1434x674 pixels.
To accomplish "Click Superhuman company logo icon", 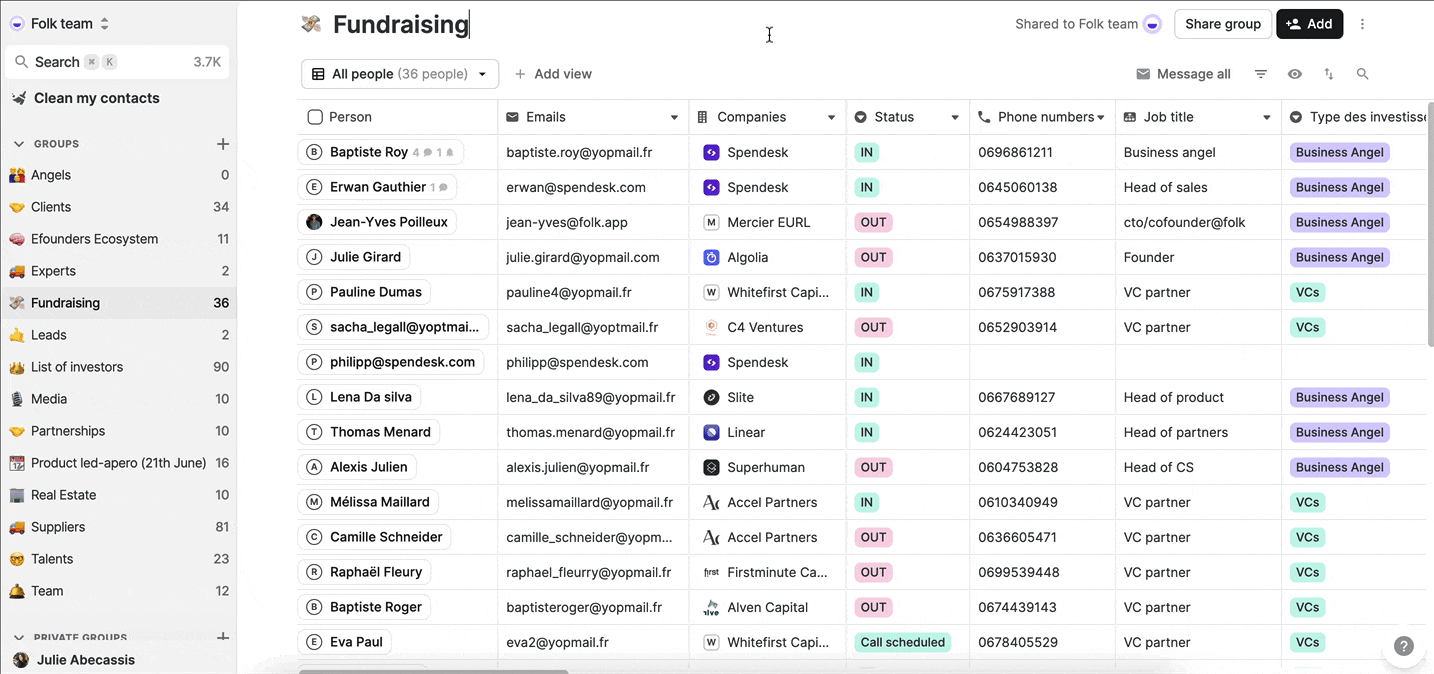I will tap(711, 467).
